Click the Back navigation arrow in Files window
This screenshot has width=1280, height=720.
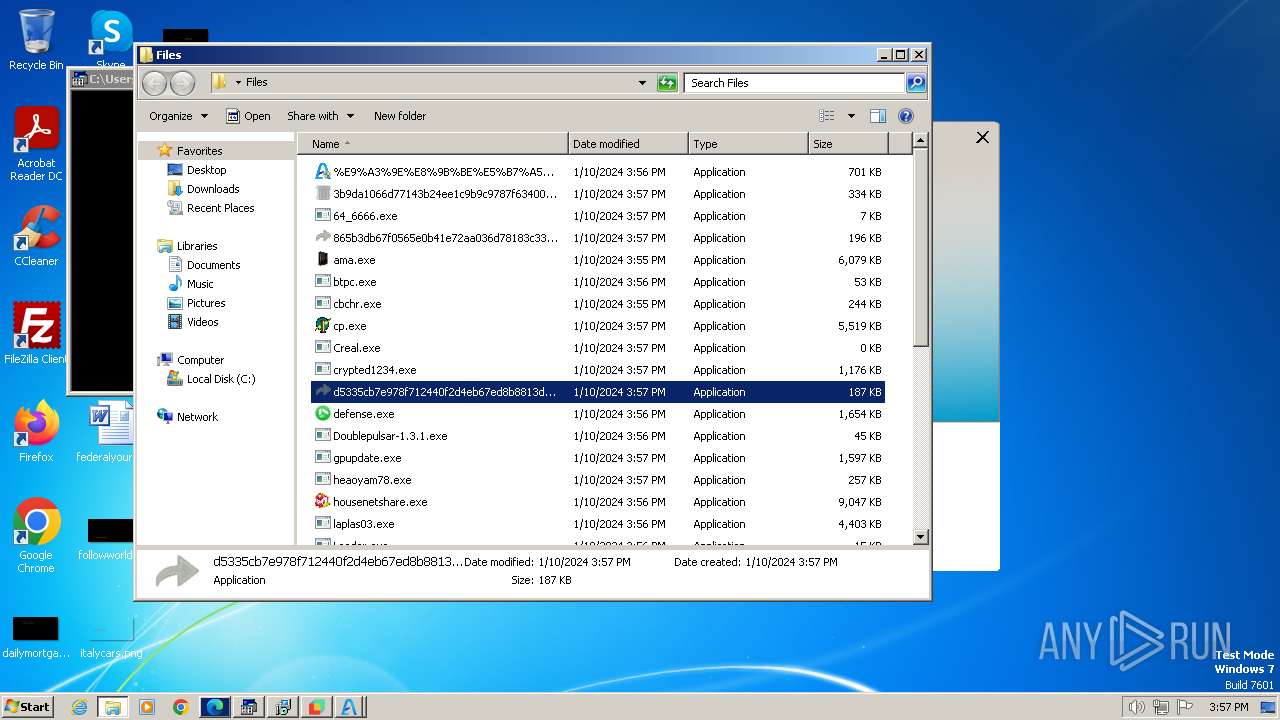(154, 83)
